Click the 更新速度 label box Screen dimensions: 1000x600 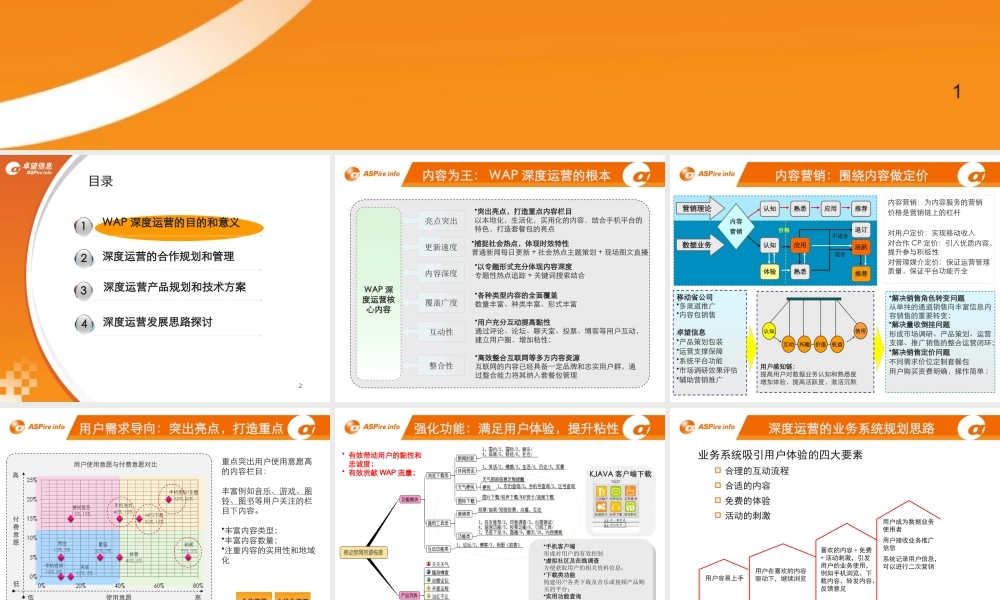[x=441, y=247]
